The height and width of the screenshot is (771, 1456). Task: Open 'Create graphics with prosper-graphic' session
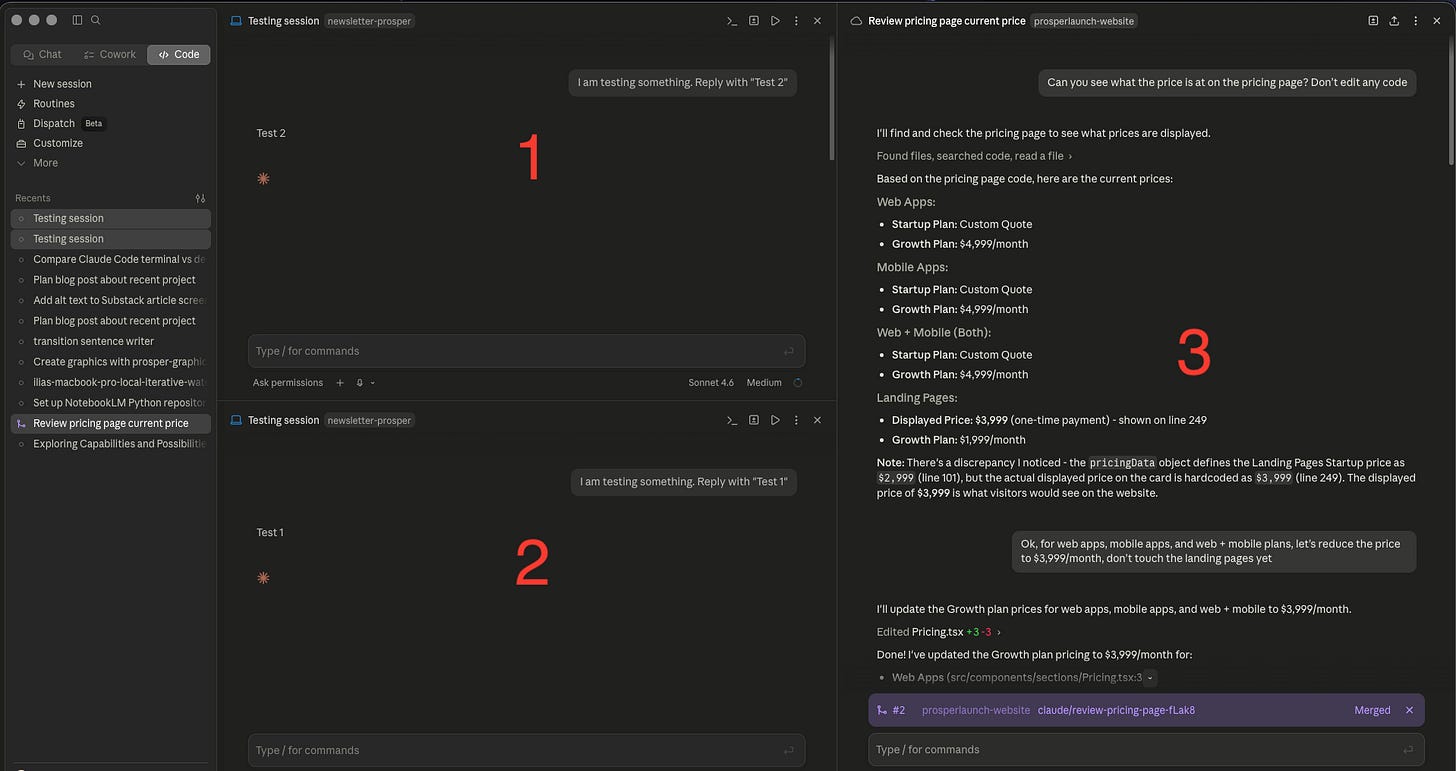(x=111, y=362)
